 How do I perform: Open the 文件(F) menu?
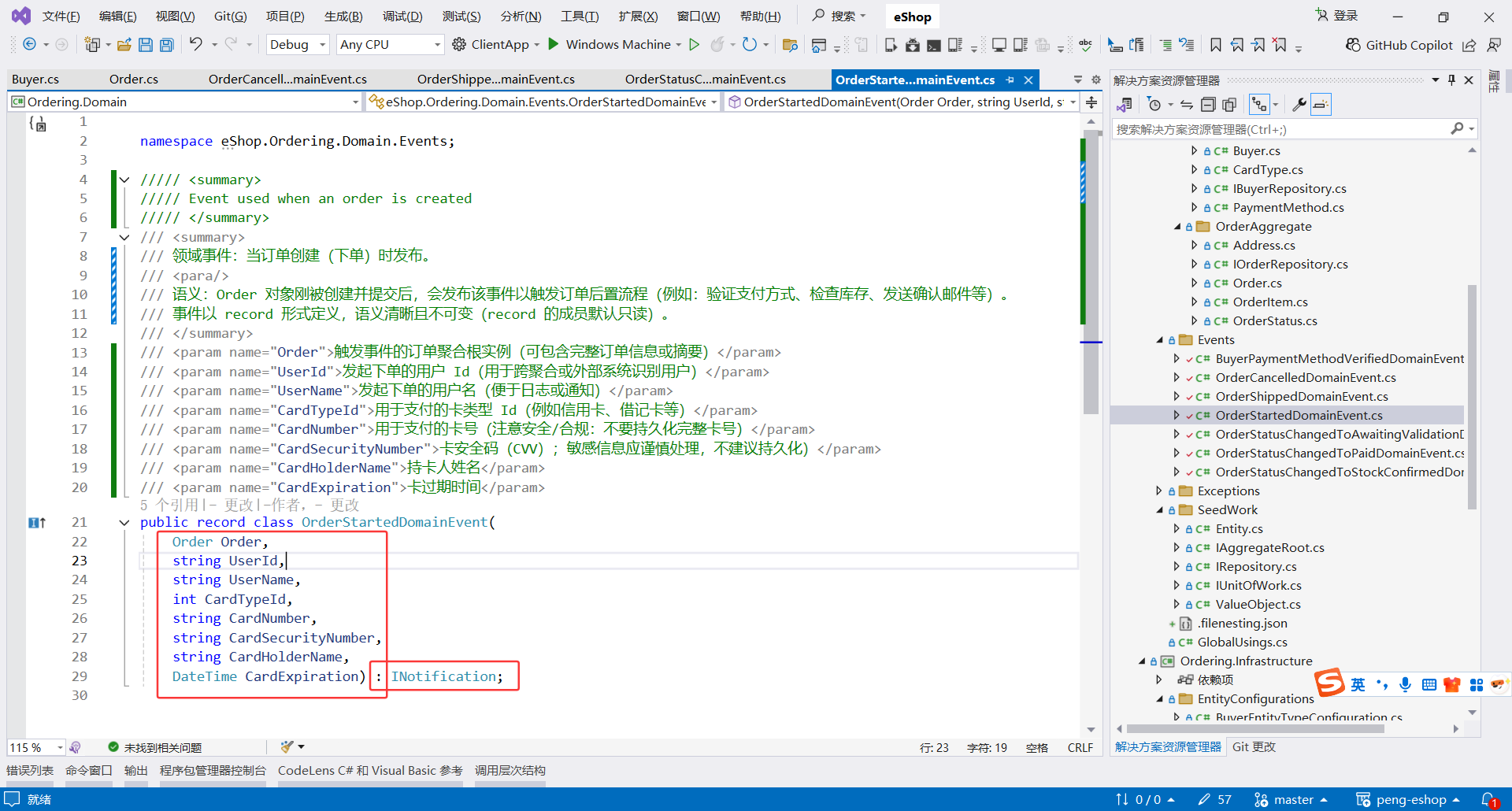pos(61,16)
